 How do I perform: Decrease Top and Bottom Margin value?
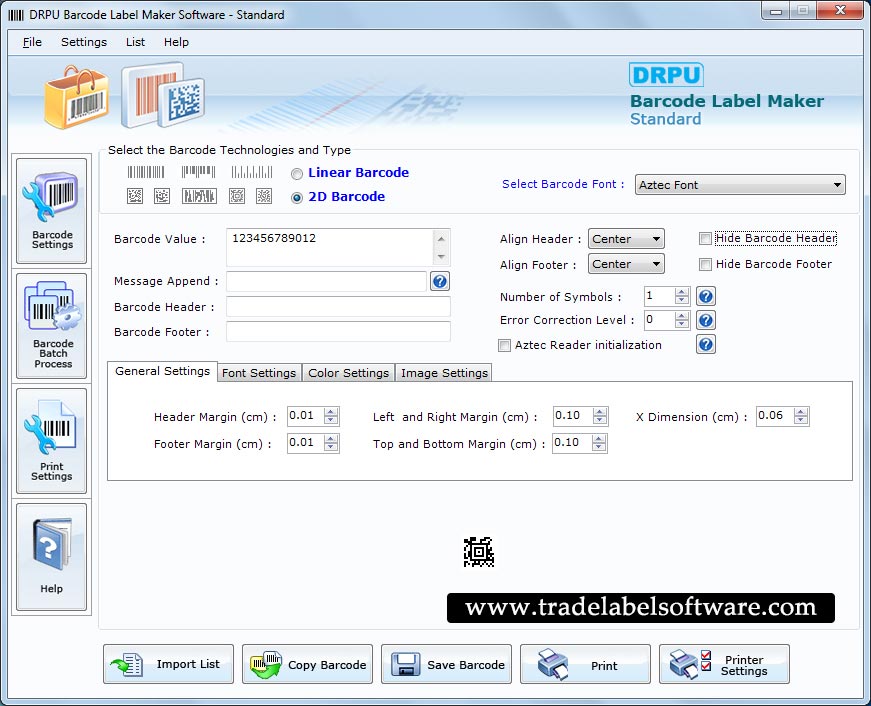[599, 447]
